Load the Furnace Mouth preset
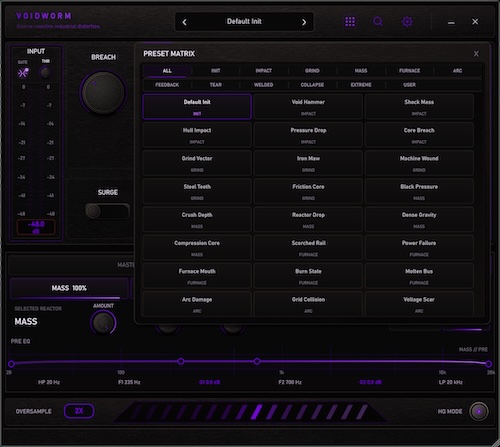The image size is (500, 447). [197, 276]
